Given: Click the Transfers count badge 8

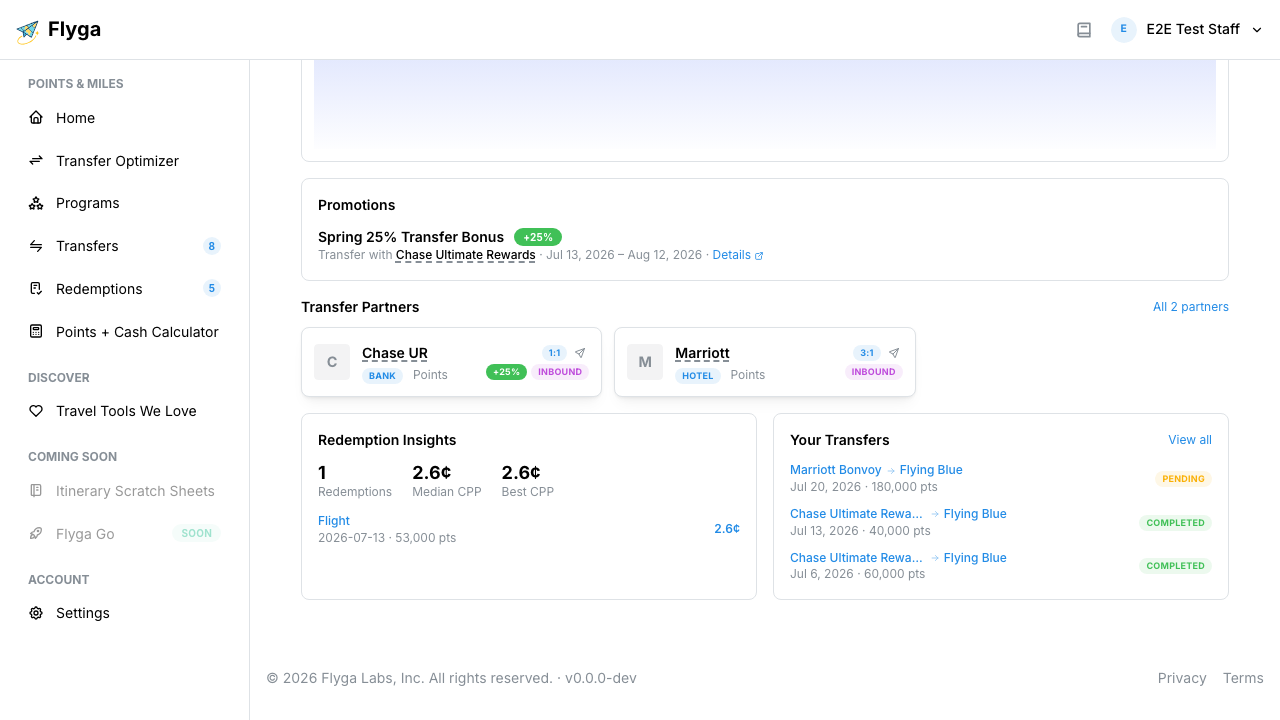Looking at the screenshot, I should coord(211,246).
